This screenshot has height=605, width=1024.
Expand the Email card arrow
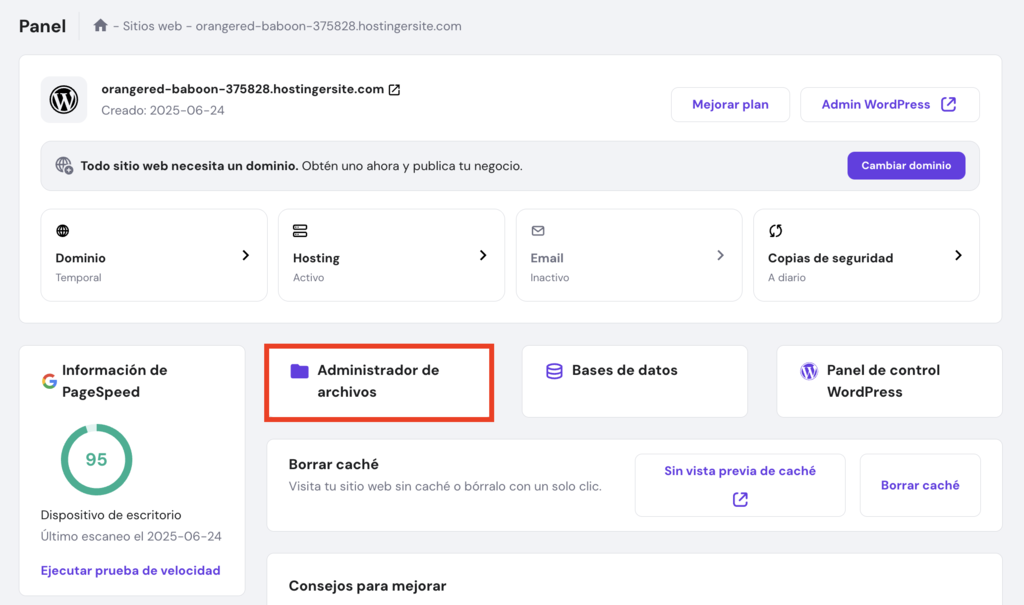click(721, 255)
